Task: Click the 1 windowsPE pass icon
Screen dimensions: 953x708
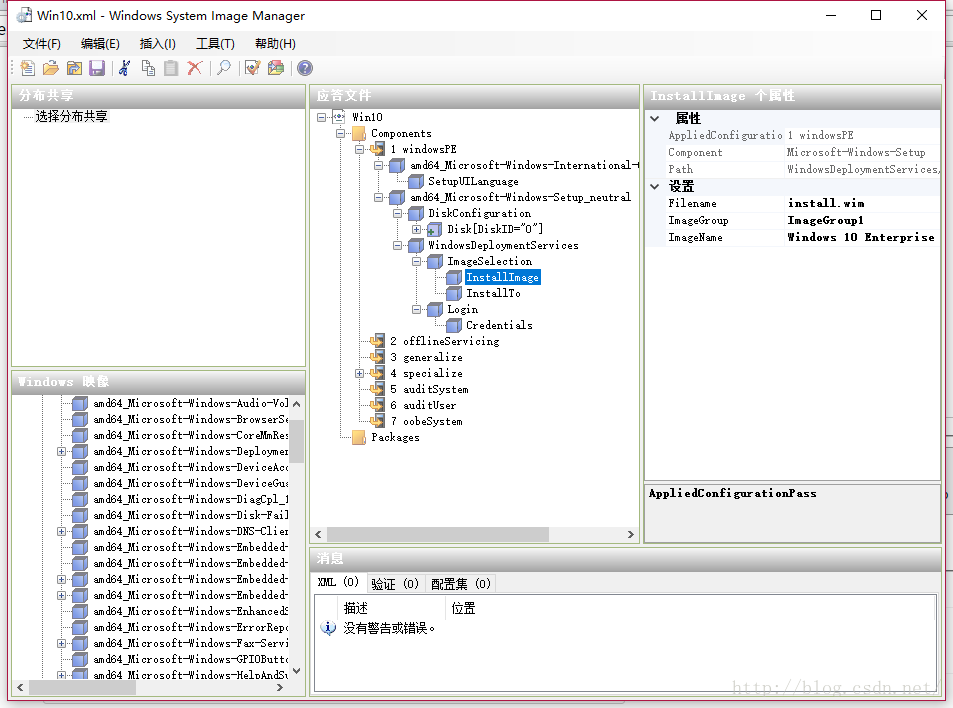Action: click(377, 149)
